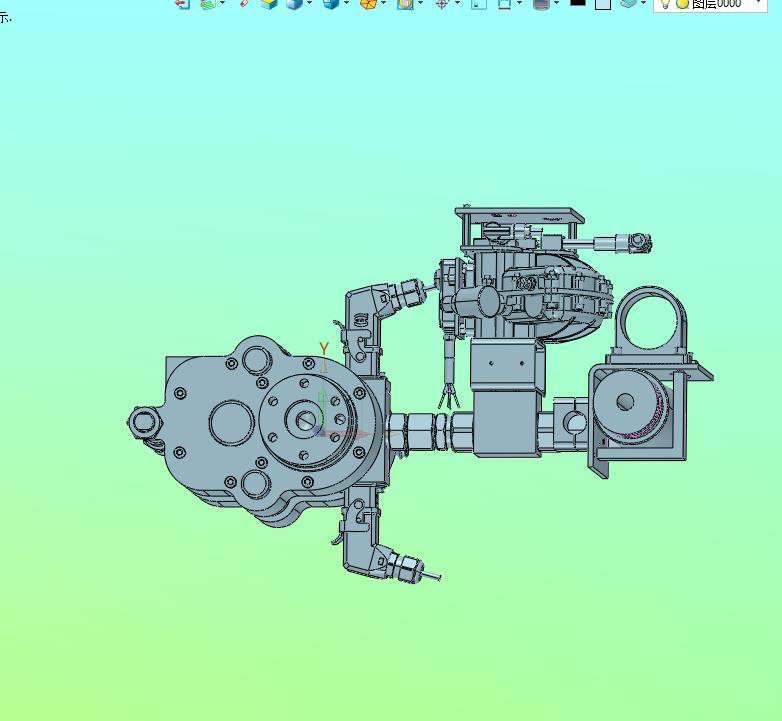Click the orange framed square icon

pos(405,3)
